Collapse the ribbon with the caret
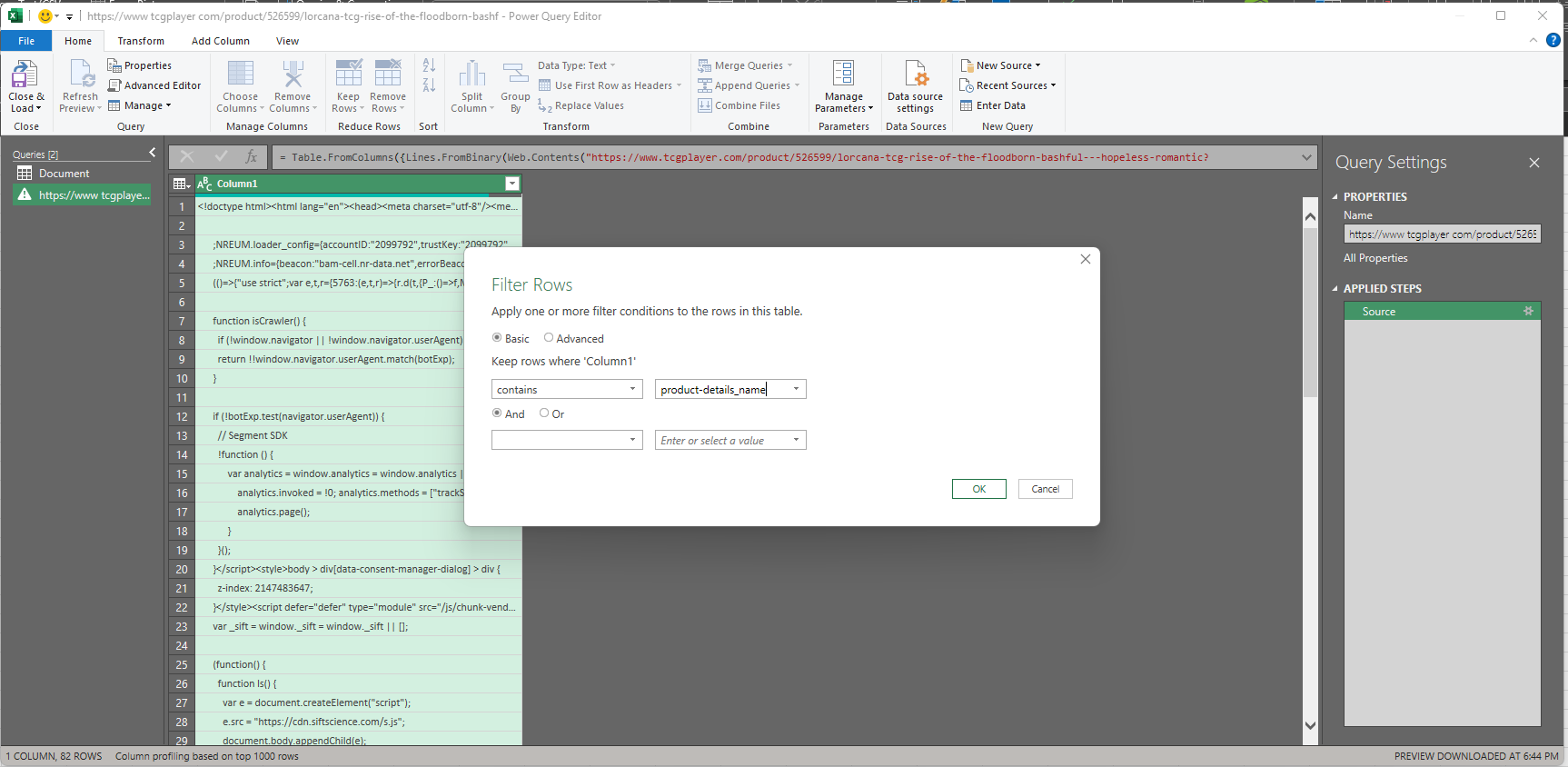Image resolution: width=1568 pixels, height=767 pixels. tap(1533, 40)
